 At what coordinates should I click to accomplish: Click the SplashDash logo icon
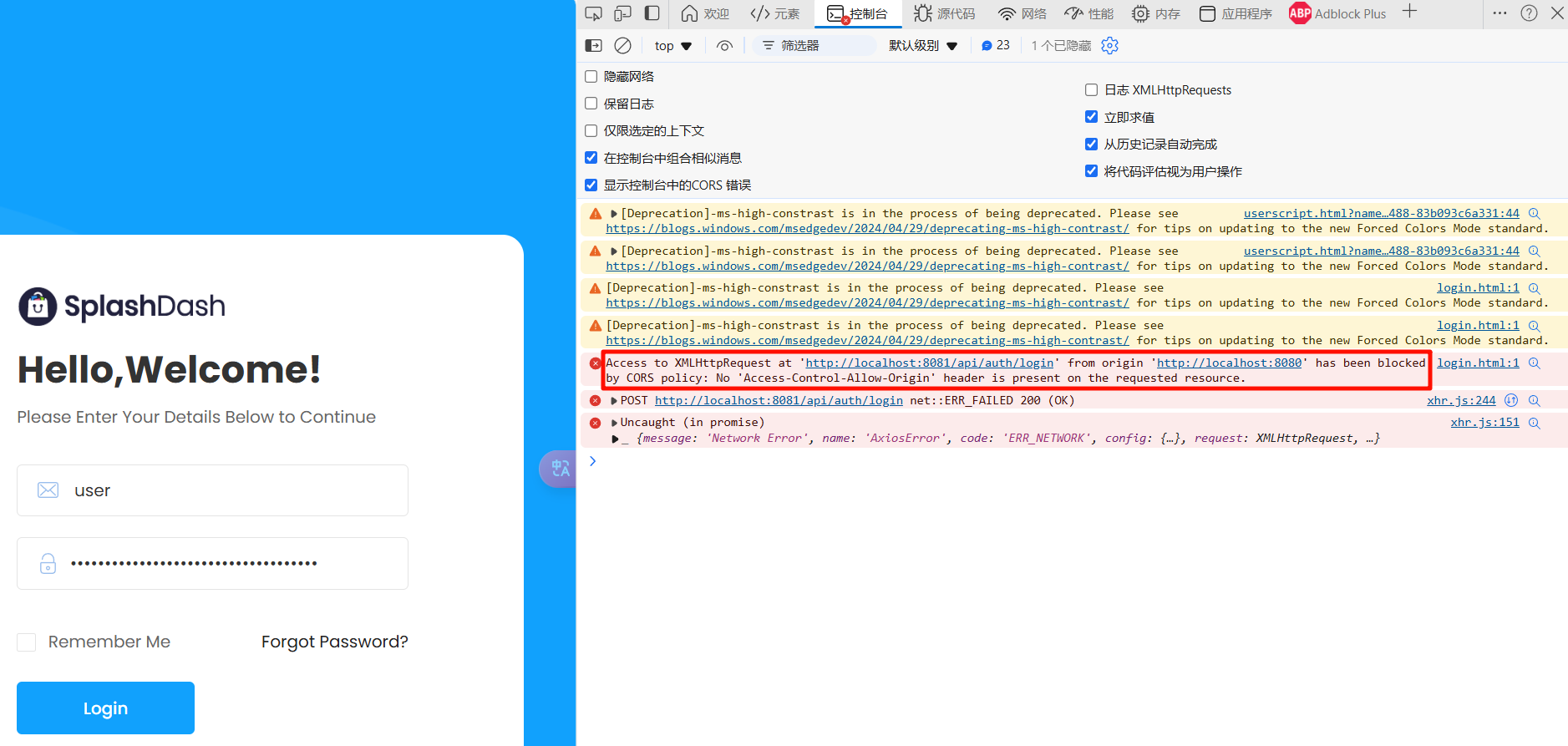38,307
